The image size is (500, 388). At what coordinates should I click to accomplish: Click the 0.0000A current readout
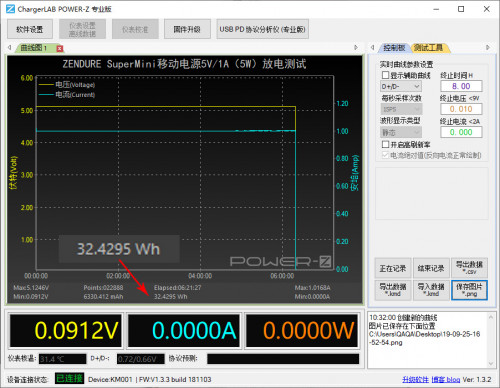pos(184,330)
